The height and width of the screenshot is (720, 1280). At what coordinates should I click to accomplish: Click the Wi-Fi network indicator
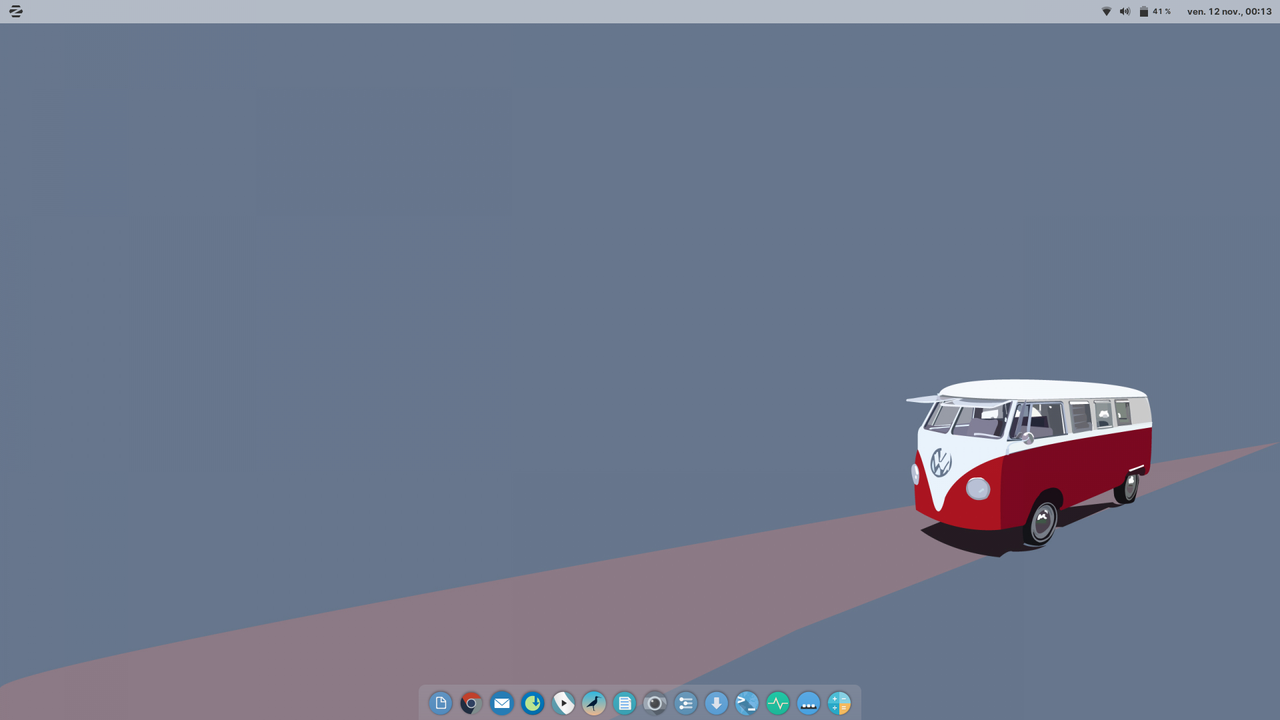coord(1106,11)
